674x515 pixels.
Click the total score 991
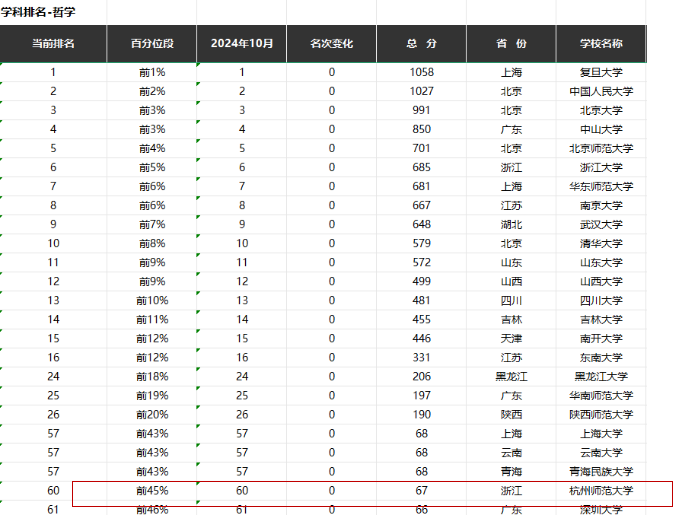click(x=421, y=110)
